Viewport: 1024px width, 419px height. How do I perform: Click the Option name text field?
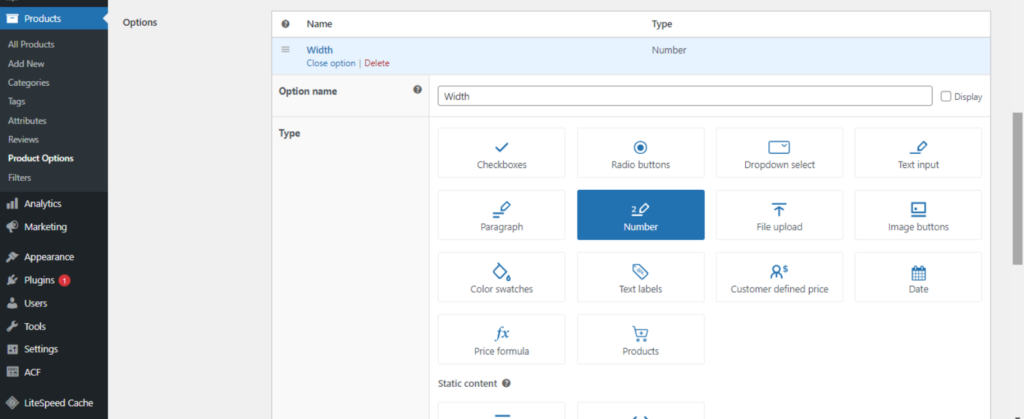(x=685, y=97)
